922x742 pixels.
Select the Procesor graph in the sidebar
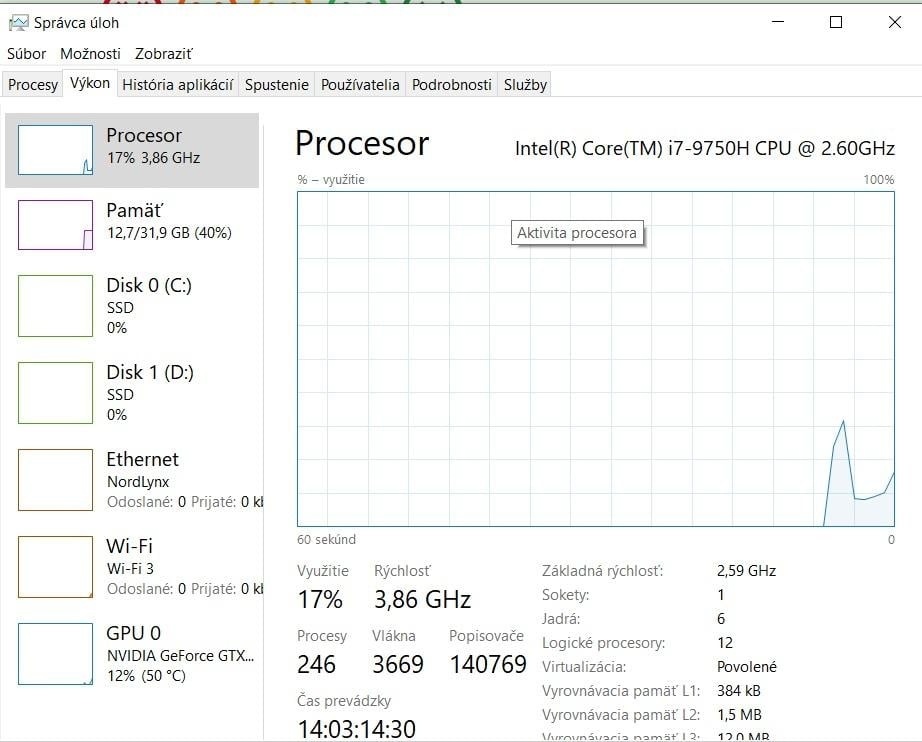tap(130, 145)
